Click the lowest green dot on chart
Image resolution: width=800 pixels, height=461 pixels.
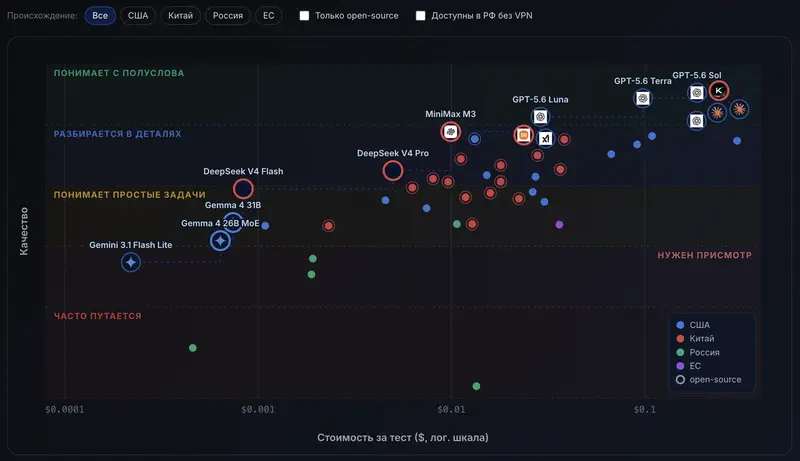click(x=476, y=386)
